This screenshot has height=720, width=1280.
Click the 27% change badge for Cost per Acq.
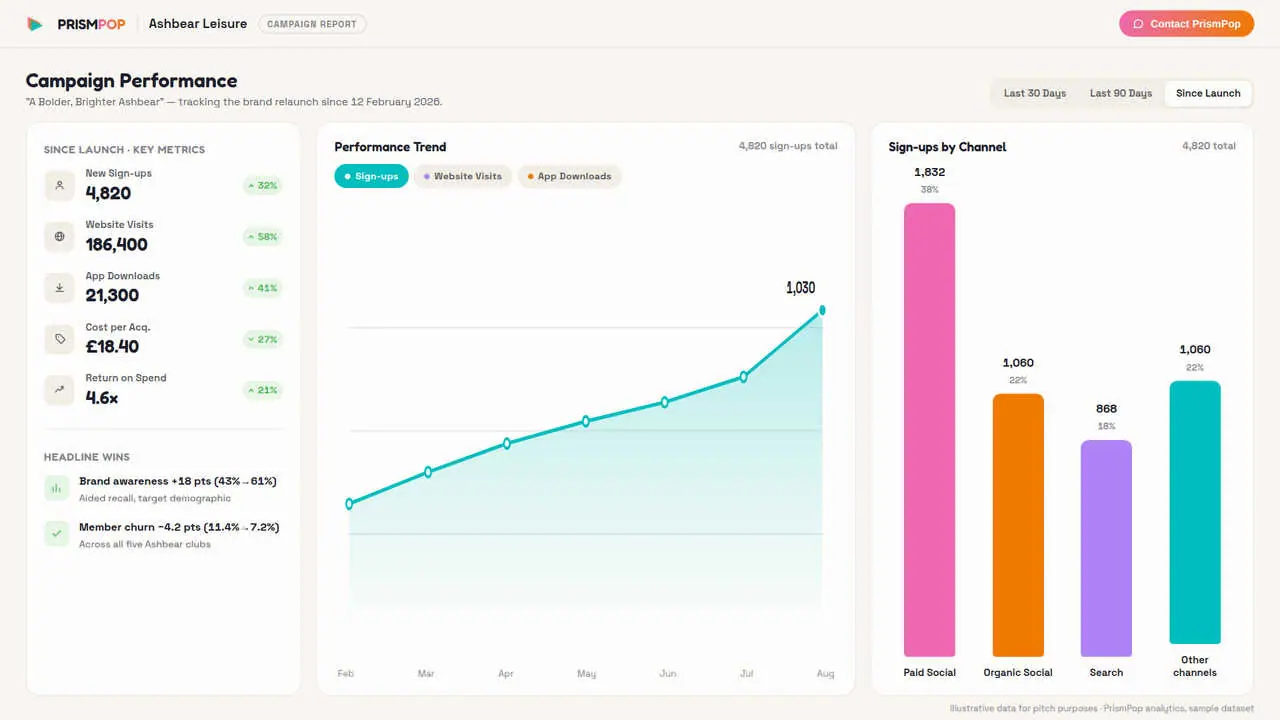[262, 339]
